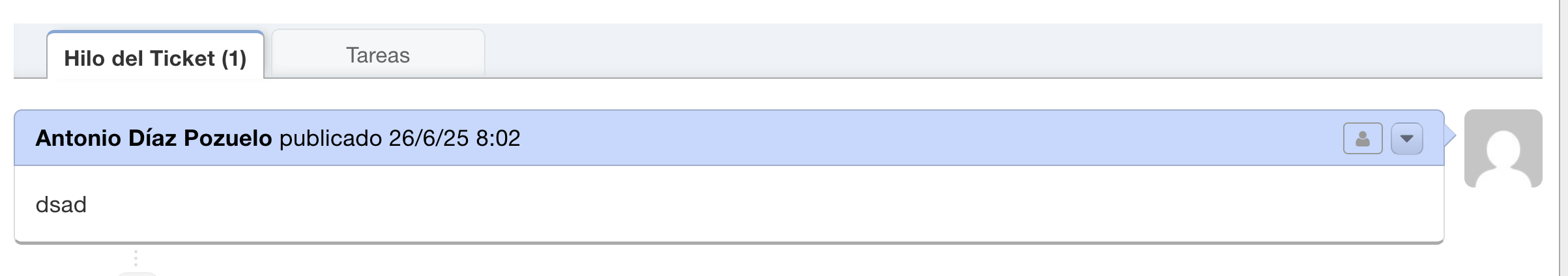1568x276 pixels.
Task: Click the three vertical dots below message
Action: pos(136,258)
